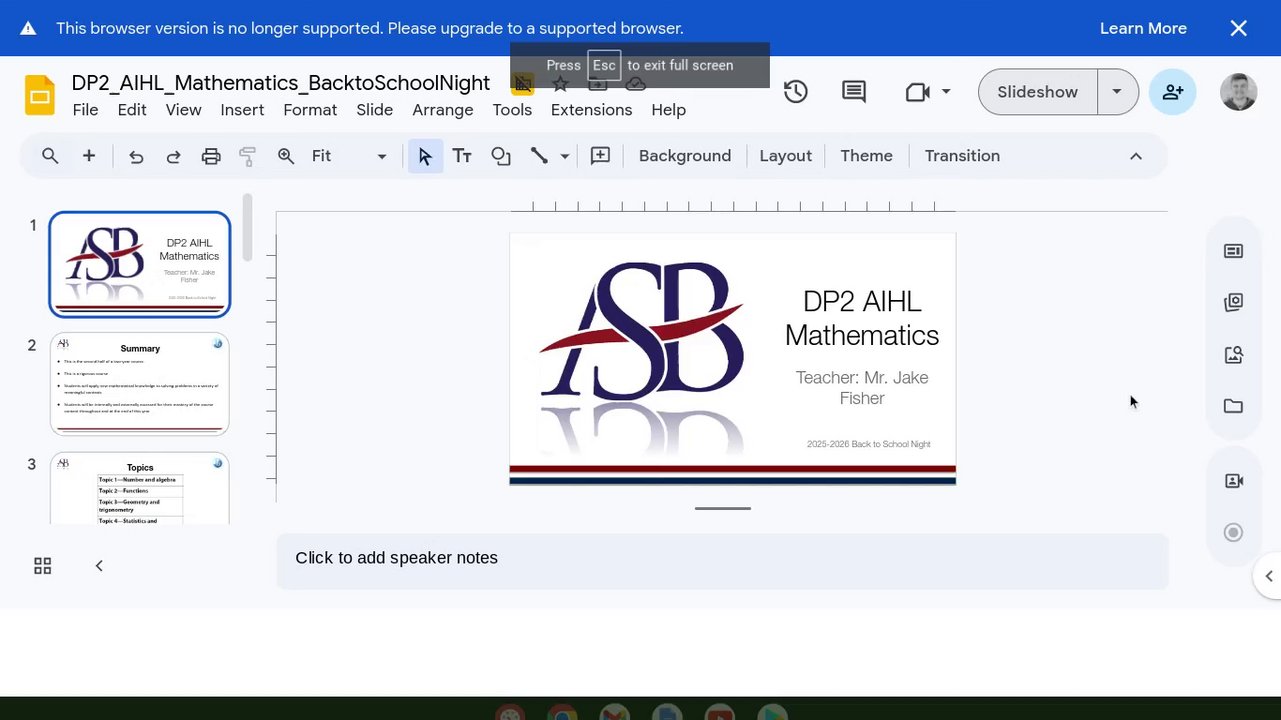Click the speaker notes field
Viewport: 1281px width, 720px height.
722,561
